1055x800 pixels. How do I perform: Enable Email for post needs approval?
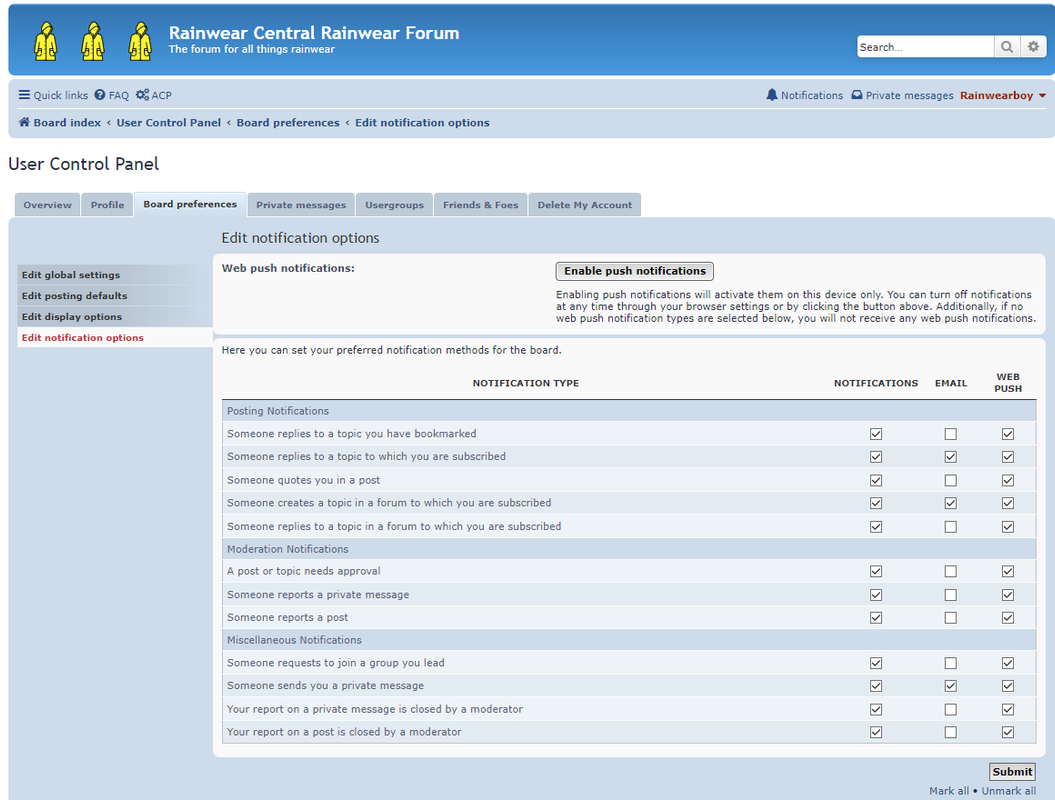[950, 571]
